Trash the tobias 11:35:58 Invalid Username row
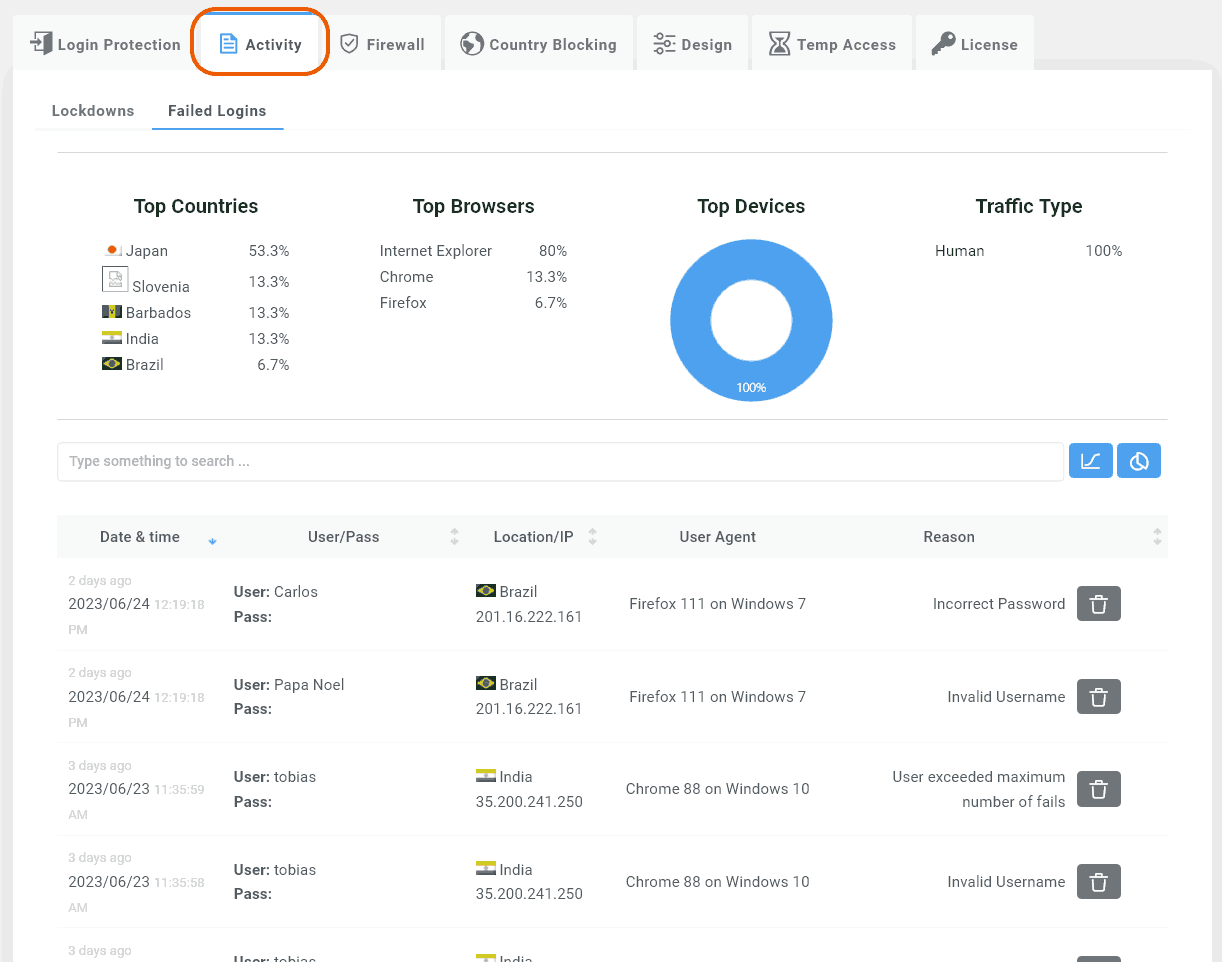 pyautogui.click(x=1098, y=882)
